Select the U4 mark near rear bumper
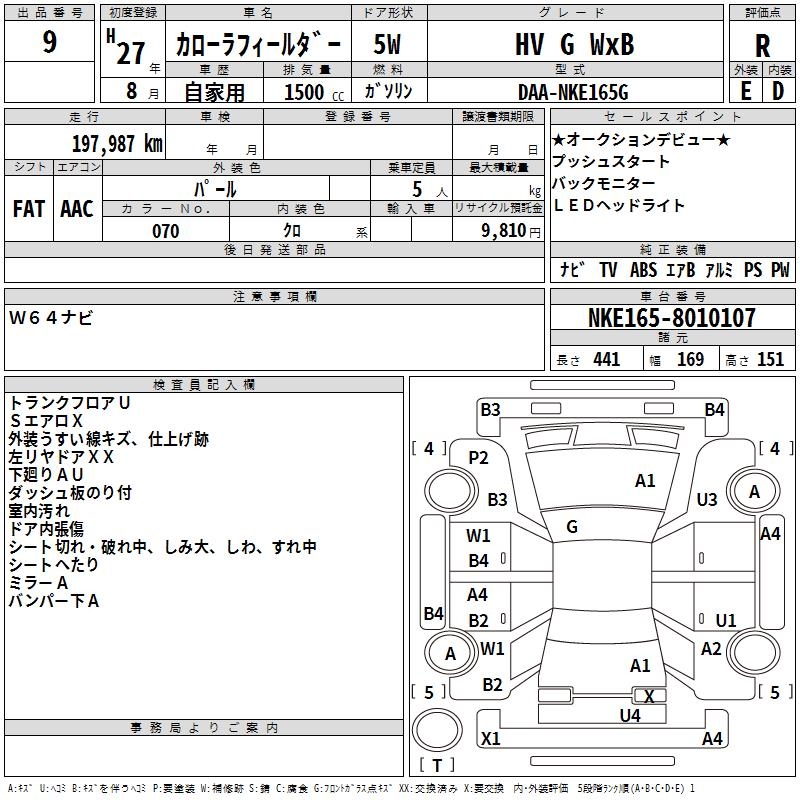 point(629,715)
